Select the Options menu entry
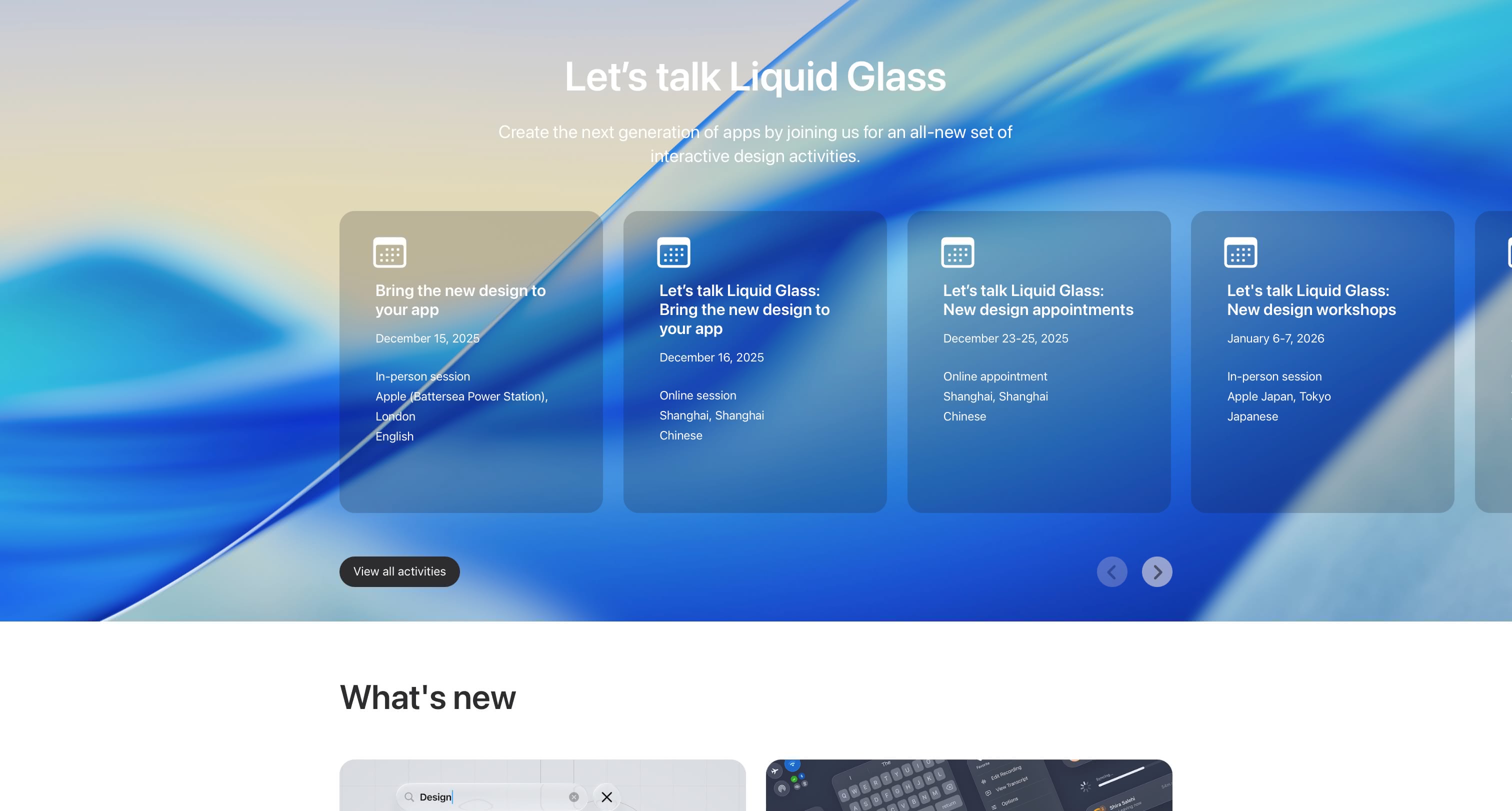 pyautogui.click(x=1010, y=803)
